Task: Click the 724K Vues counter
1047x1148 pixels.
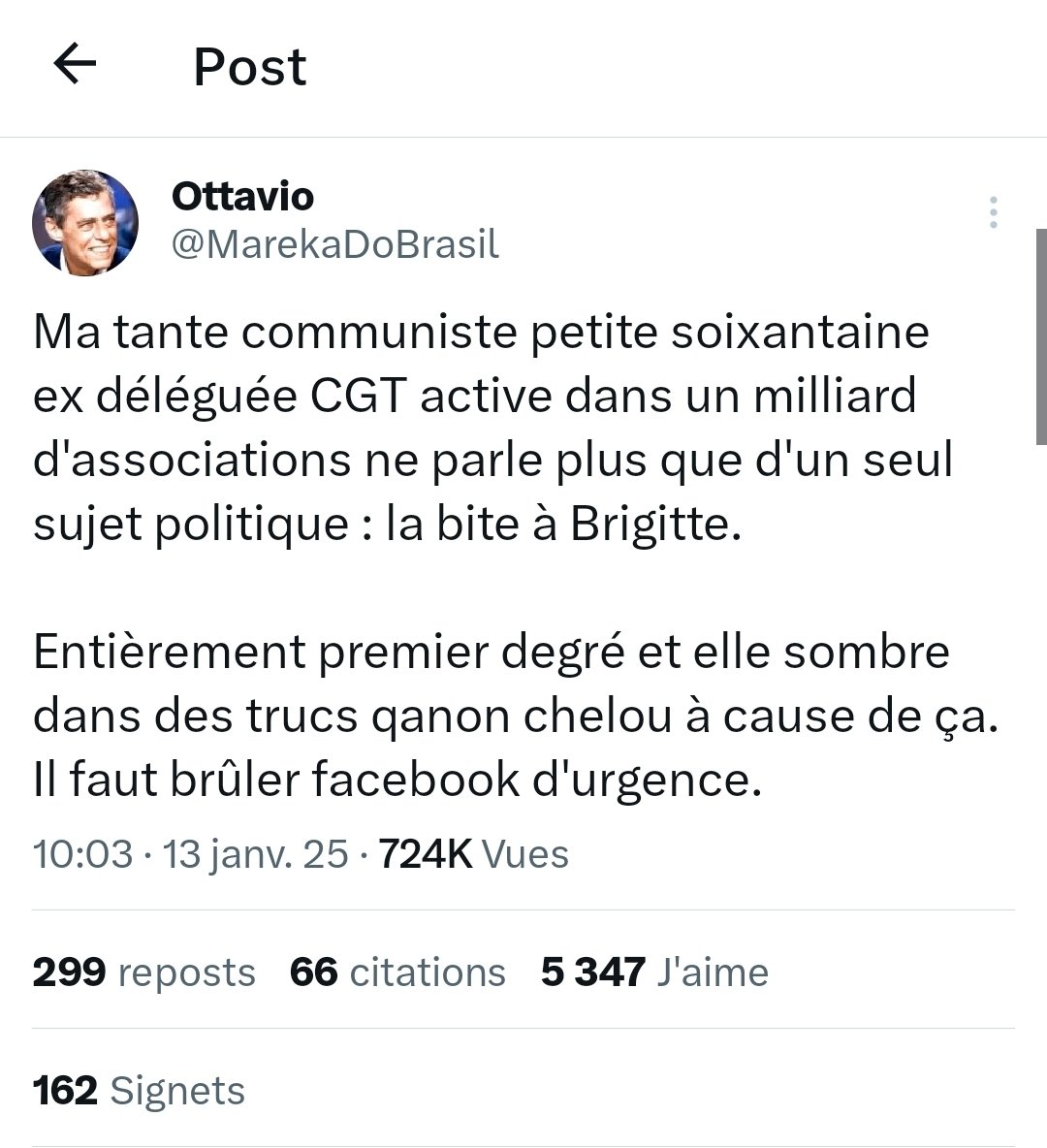Action: click(x=473, y=854)
